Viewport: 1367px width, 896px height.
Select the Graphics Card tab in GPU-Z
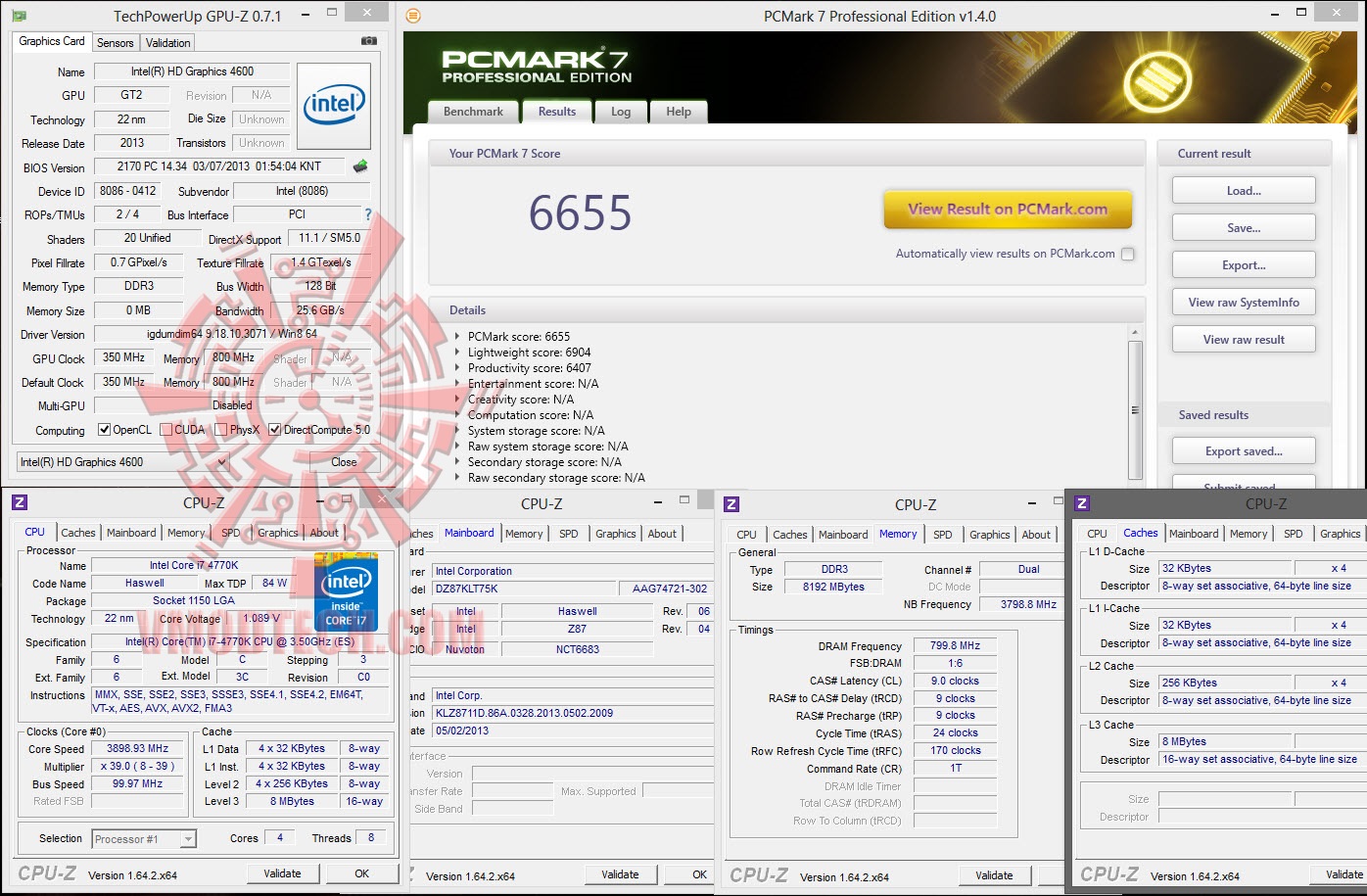point(52,41)
